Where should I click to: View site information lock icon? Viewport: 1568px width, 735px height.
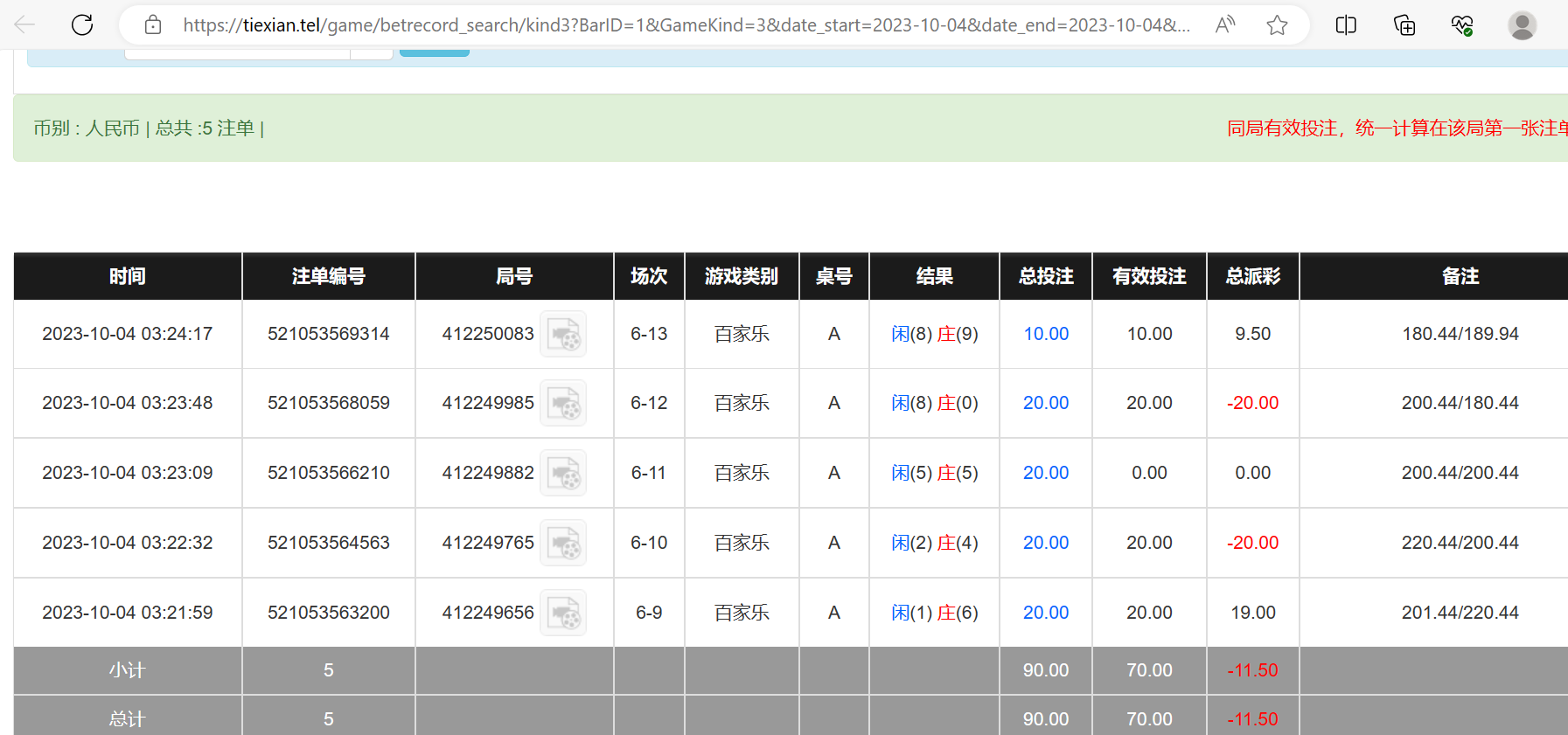click(x=153, y=24)
